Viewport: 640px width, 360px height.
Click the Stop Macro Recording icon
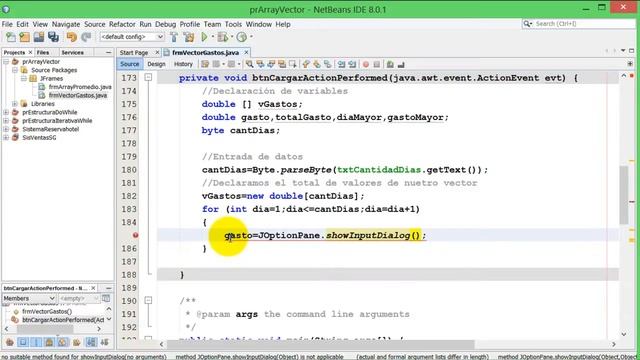377,64
